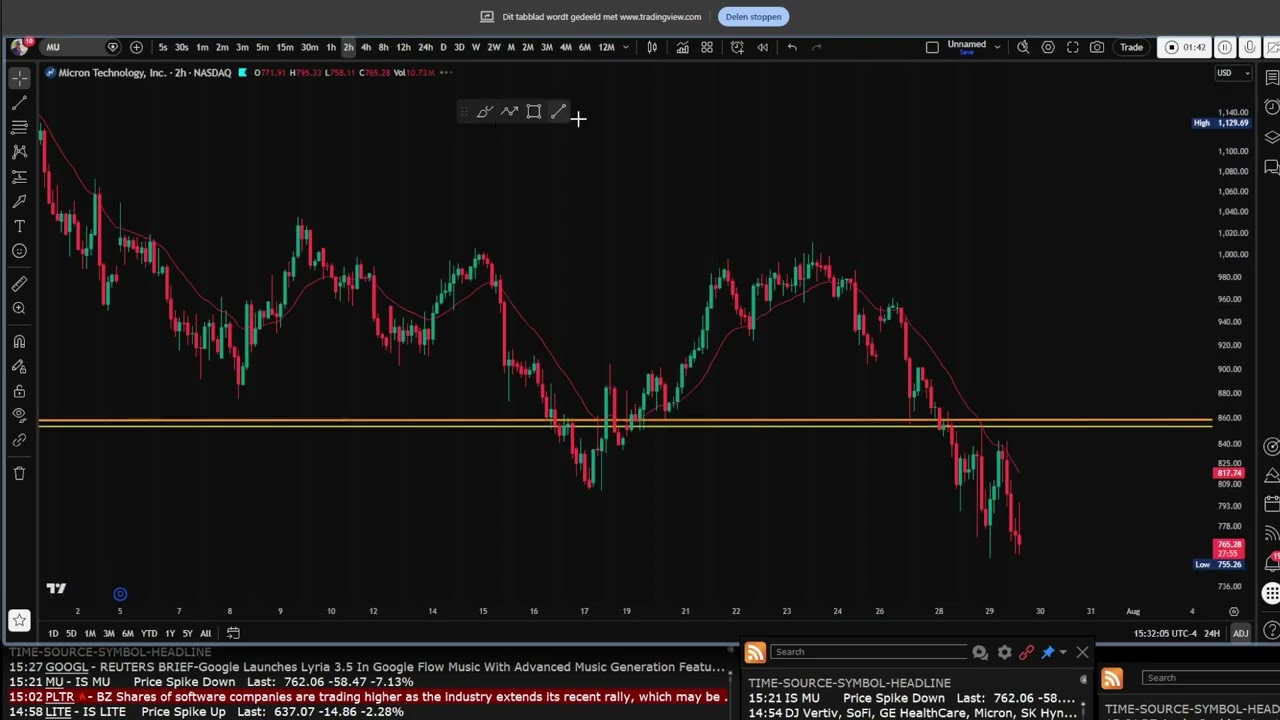This screenshot has height=720, width=1280.
Task: Switch to the D timeframe
Action: (443, 47)
